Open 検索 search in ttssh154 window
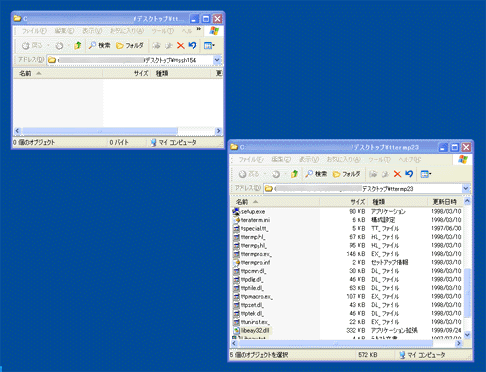Screen dimensions: 486x372 [x=99, y=45]
